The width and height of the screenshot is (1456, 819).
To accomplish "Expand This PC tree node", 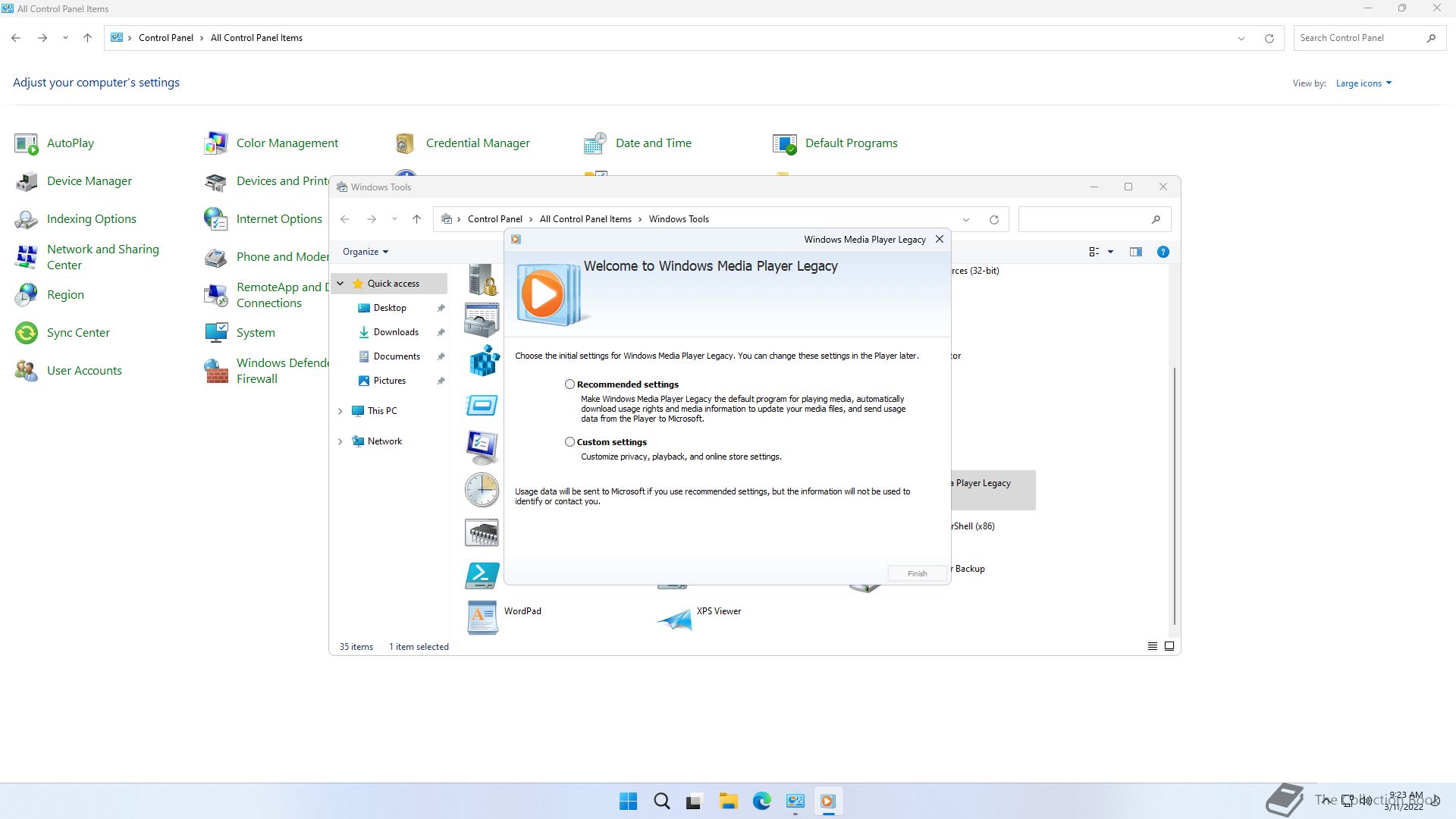I will pyautogui.click(x=340, y=411).
